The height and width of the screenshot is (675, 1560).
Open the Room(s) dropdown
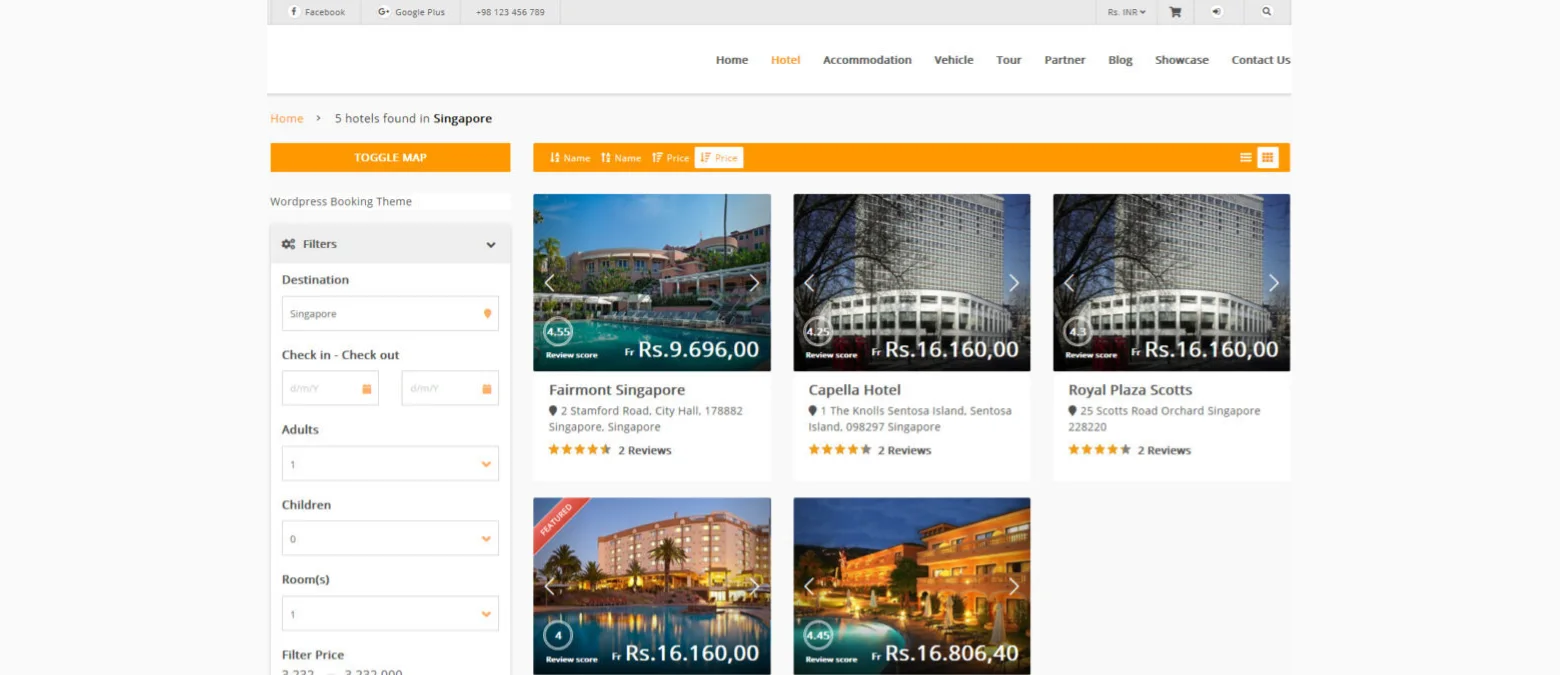pos(390,614)
